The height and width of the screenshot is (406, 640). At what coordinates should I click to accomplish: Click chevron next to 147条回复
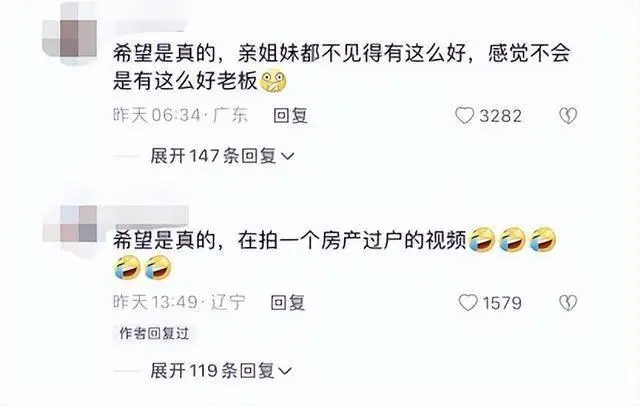click(x=288, y=157)
